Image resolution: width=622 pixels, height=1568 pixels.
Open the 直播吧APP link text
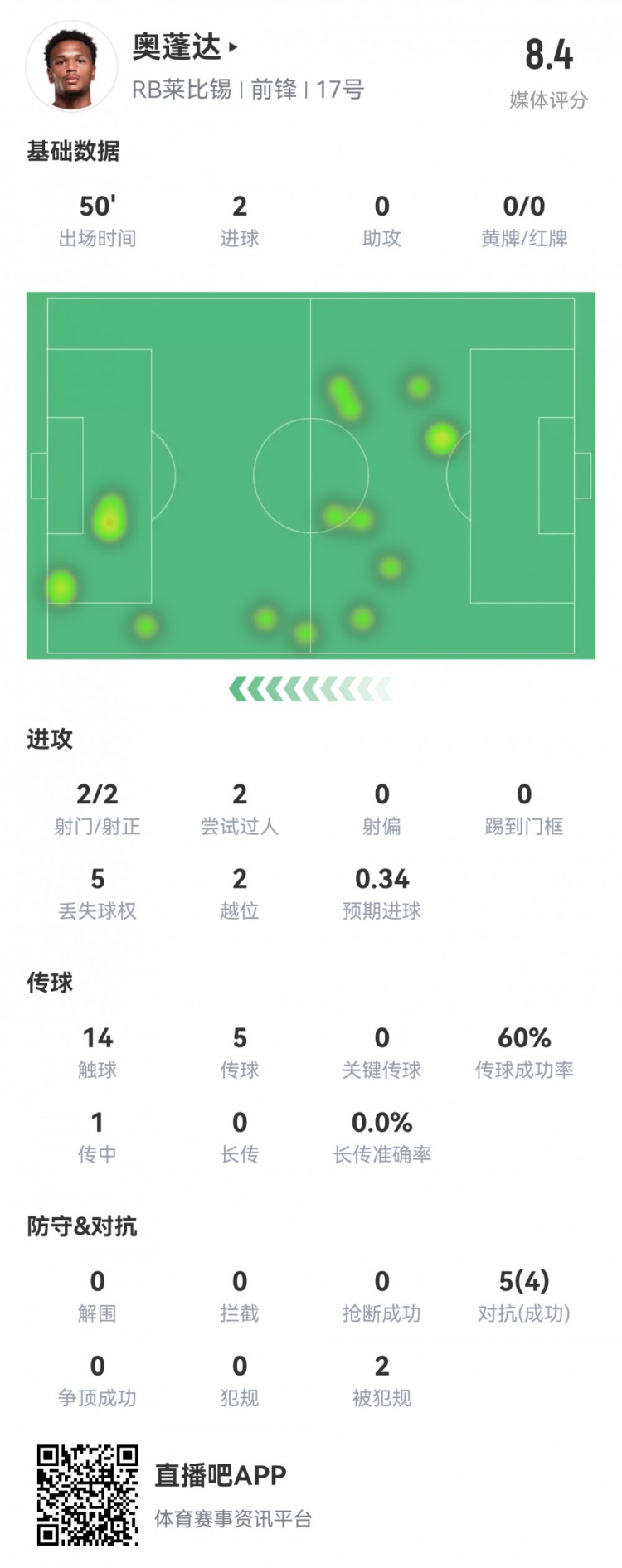(221, 1475)
